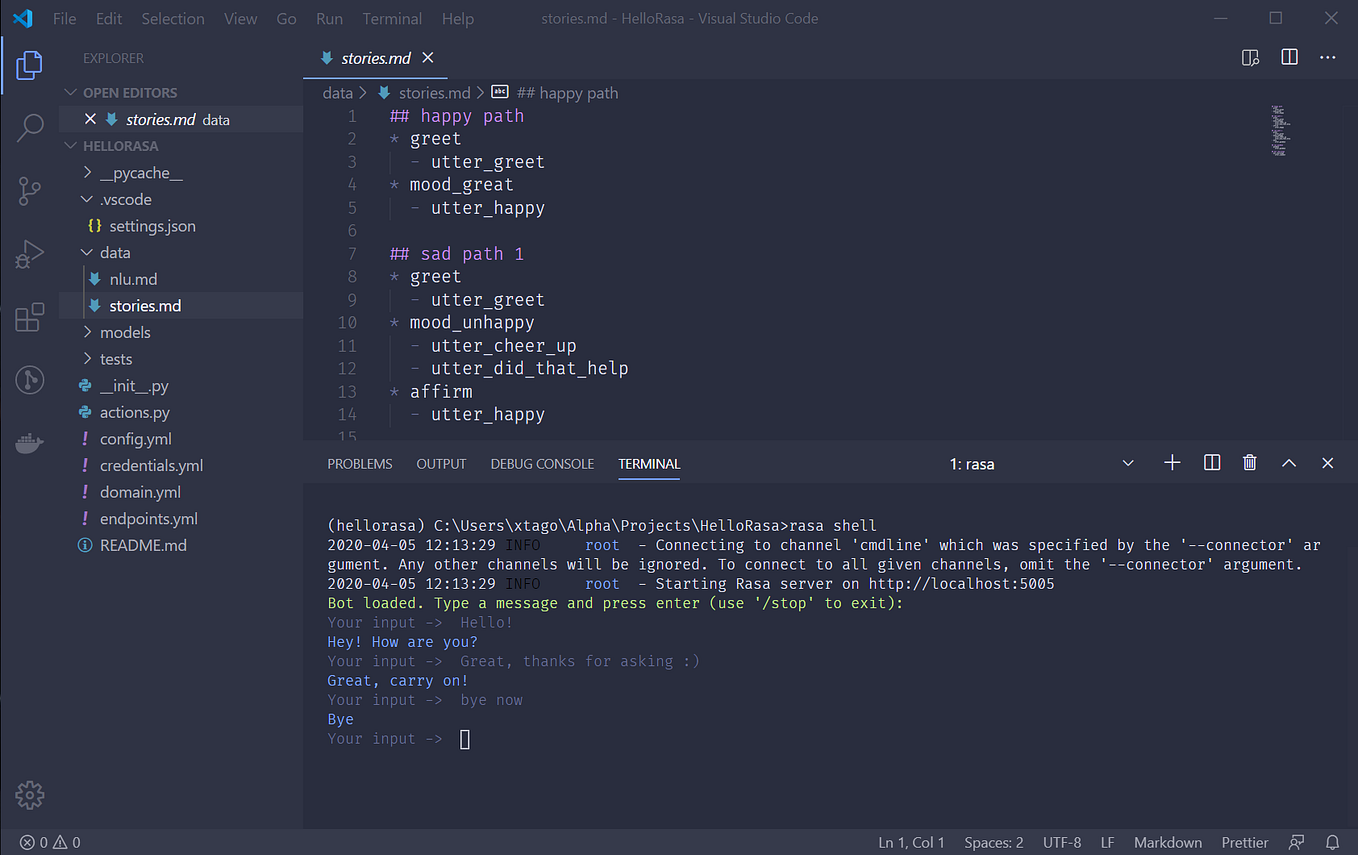Kill the rasa terminal with the trash icon

(x=1249, y=462)
